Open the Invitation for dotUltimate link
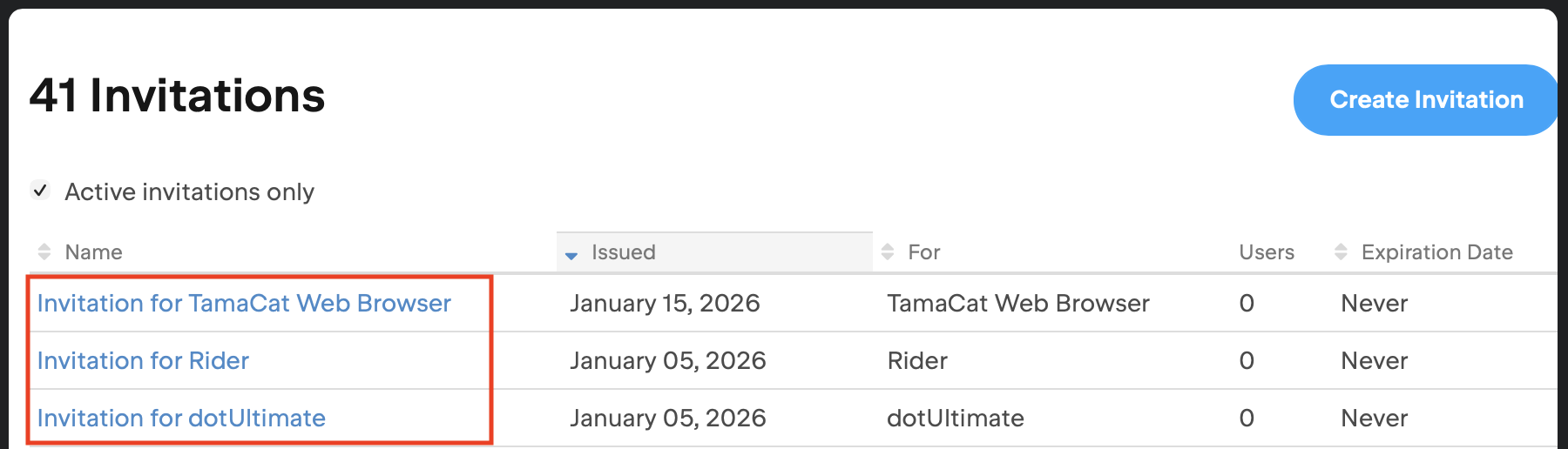Viewport: 1568px width, 449px height. point(181,419)
